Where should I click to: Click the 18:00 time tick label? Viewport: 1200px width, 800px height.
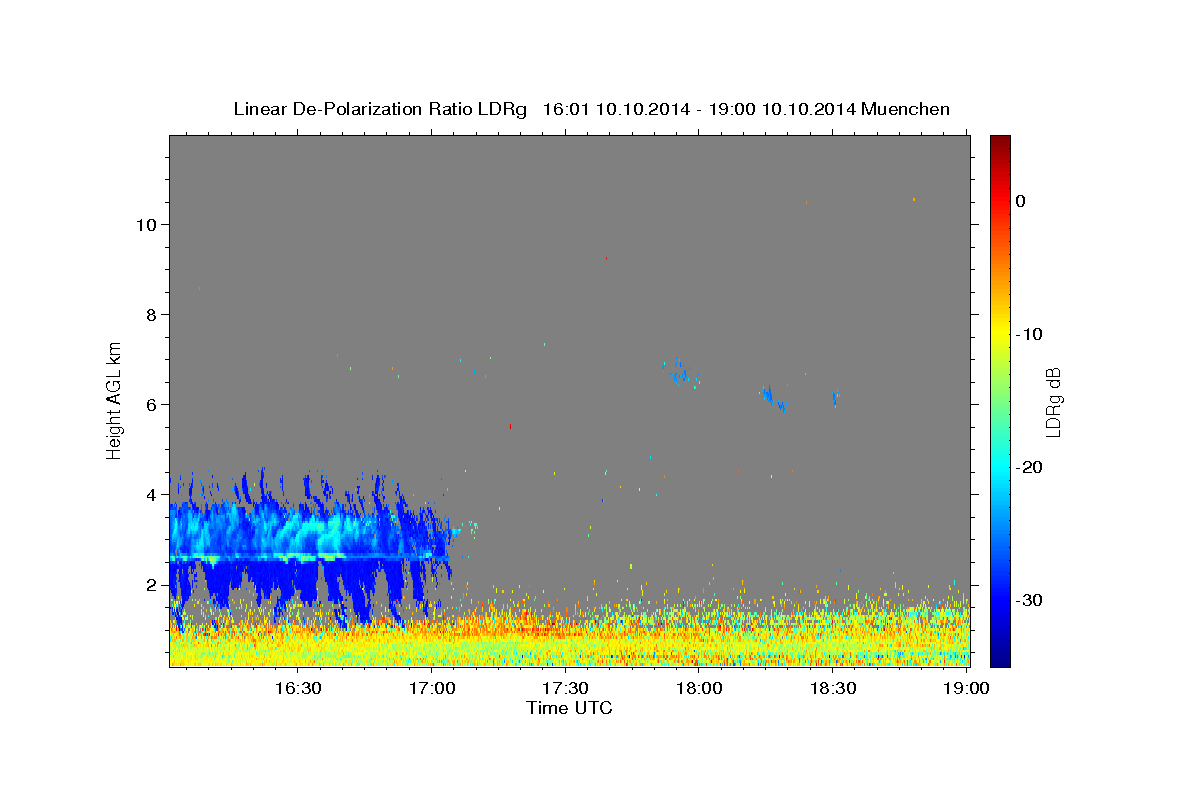click(699, 688)
